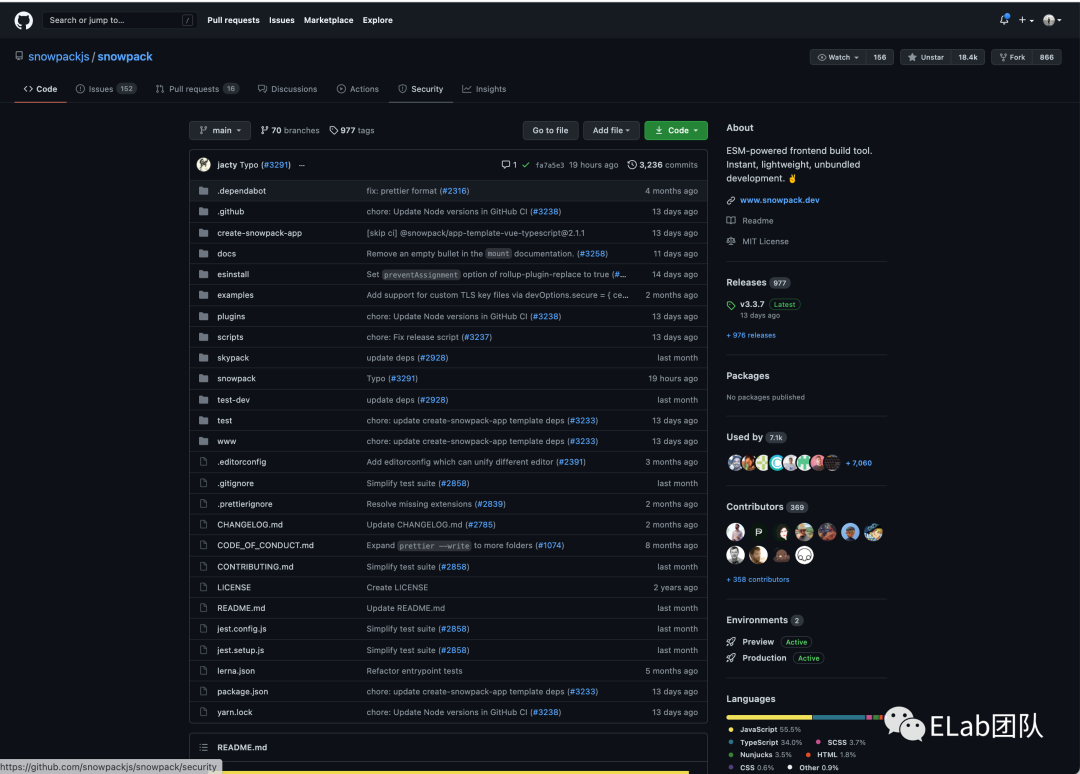This screenshot has width=1080, height=774.
Task: Open Explore in top navigation
Action: 377,20
